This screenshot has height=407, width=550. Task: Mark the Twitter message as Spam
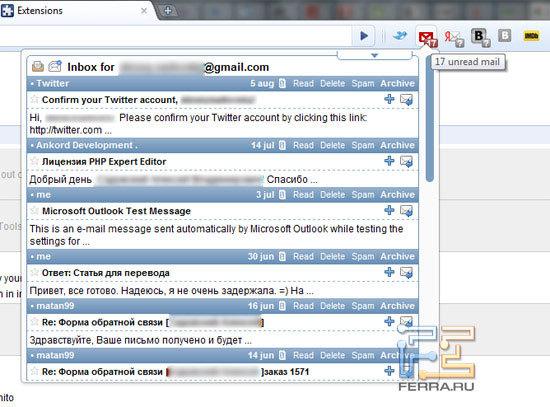click(x=363, y=84)
